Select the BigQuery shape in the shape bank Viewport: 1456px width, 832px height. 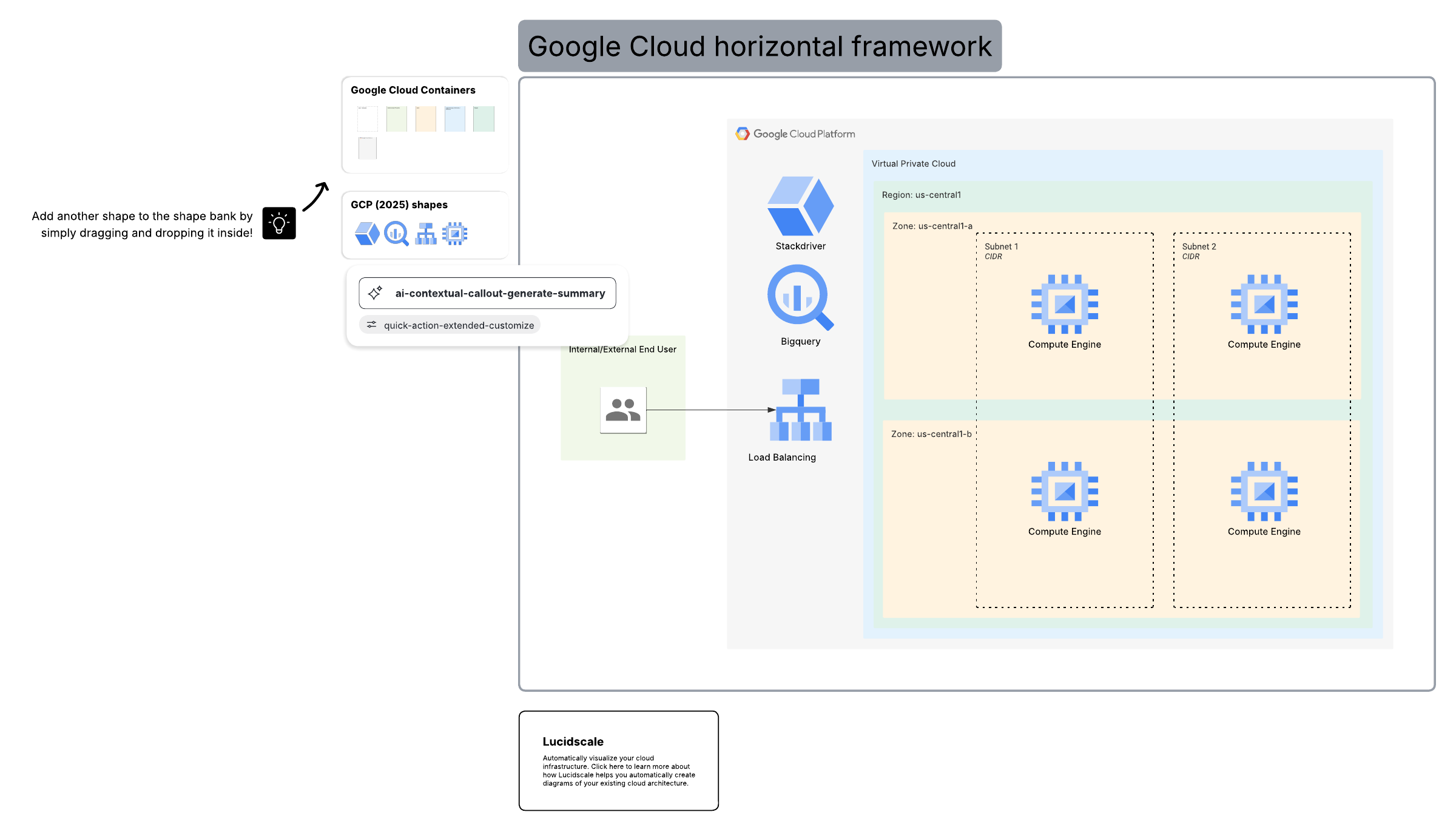pos(396,234)
